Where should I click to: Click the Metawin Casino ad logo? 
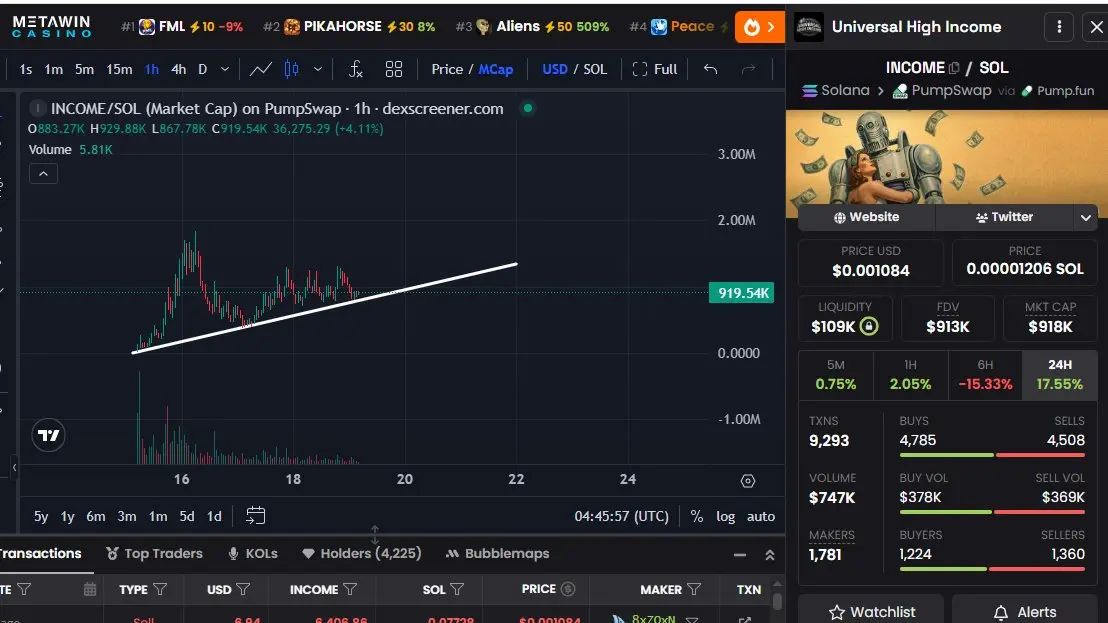[x=52, y=27]
